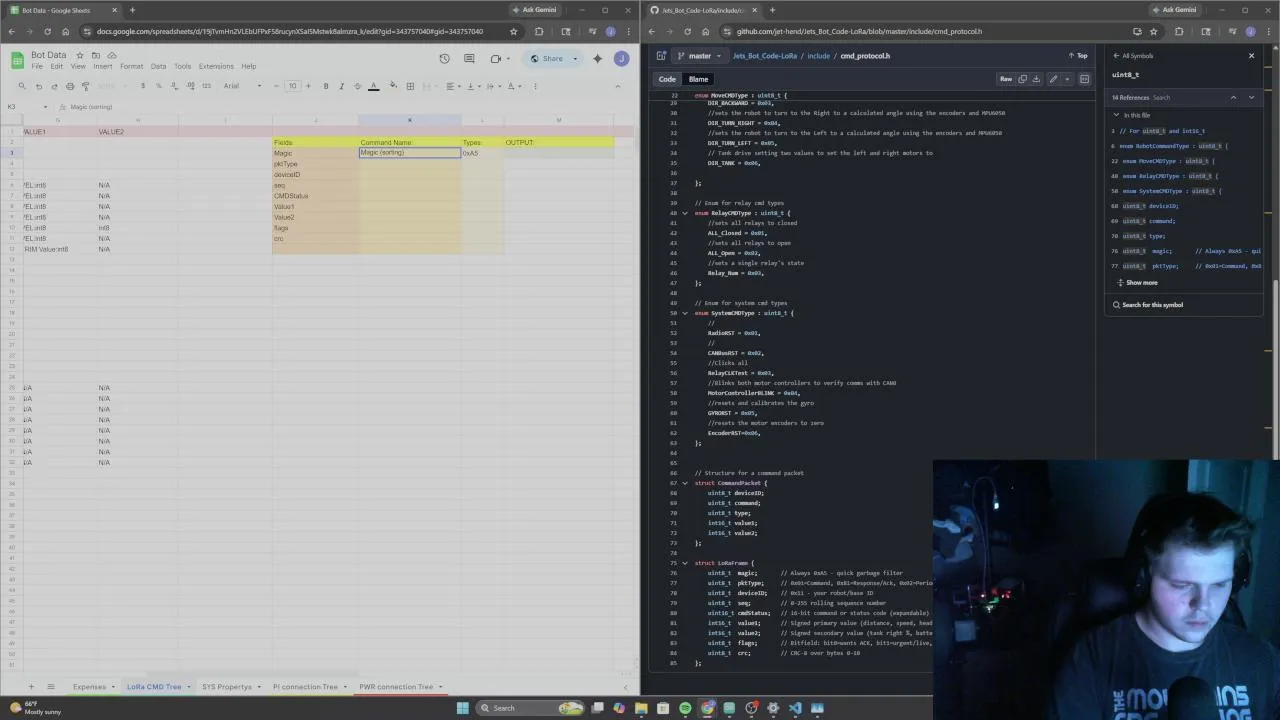Decrease font size with minus button
Viewport: 1280px width, 720px height.
tap(278, 86)
